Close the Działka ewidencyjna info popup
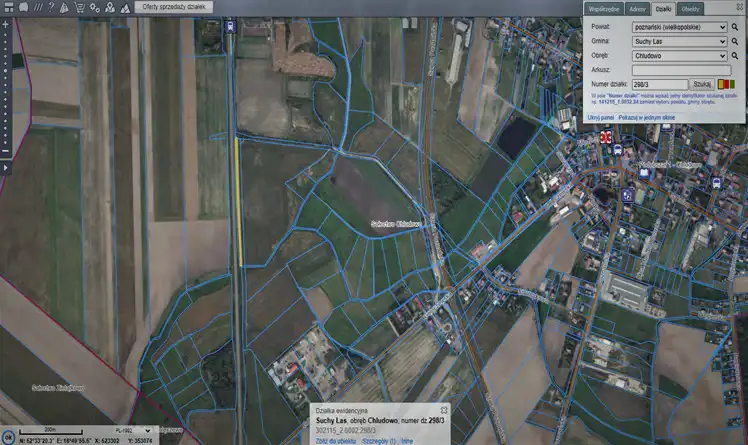This screenshot has height=445, width=748. [444, 411]
